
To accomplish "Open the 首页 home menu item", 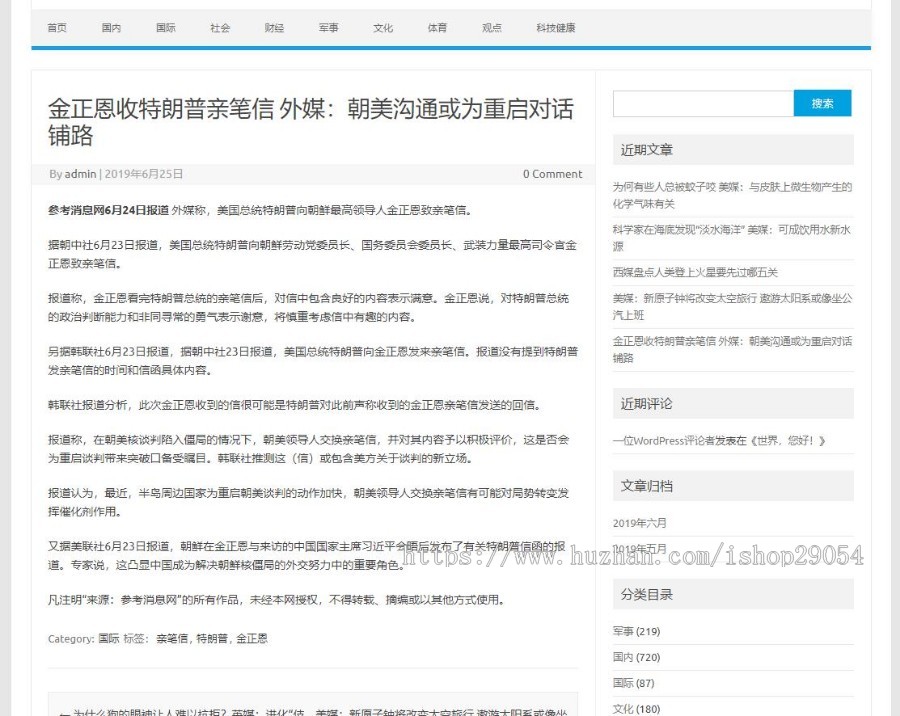I will (56, 28).
